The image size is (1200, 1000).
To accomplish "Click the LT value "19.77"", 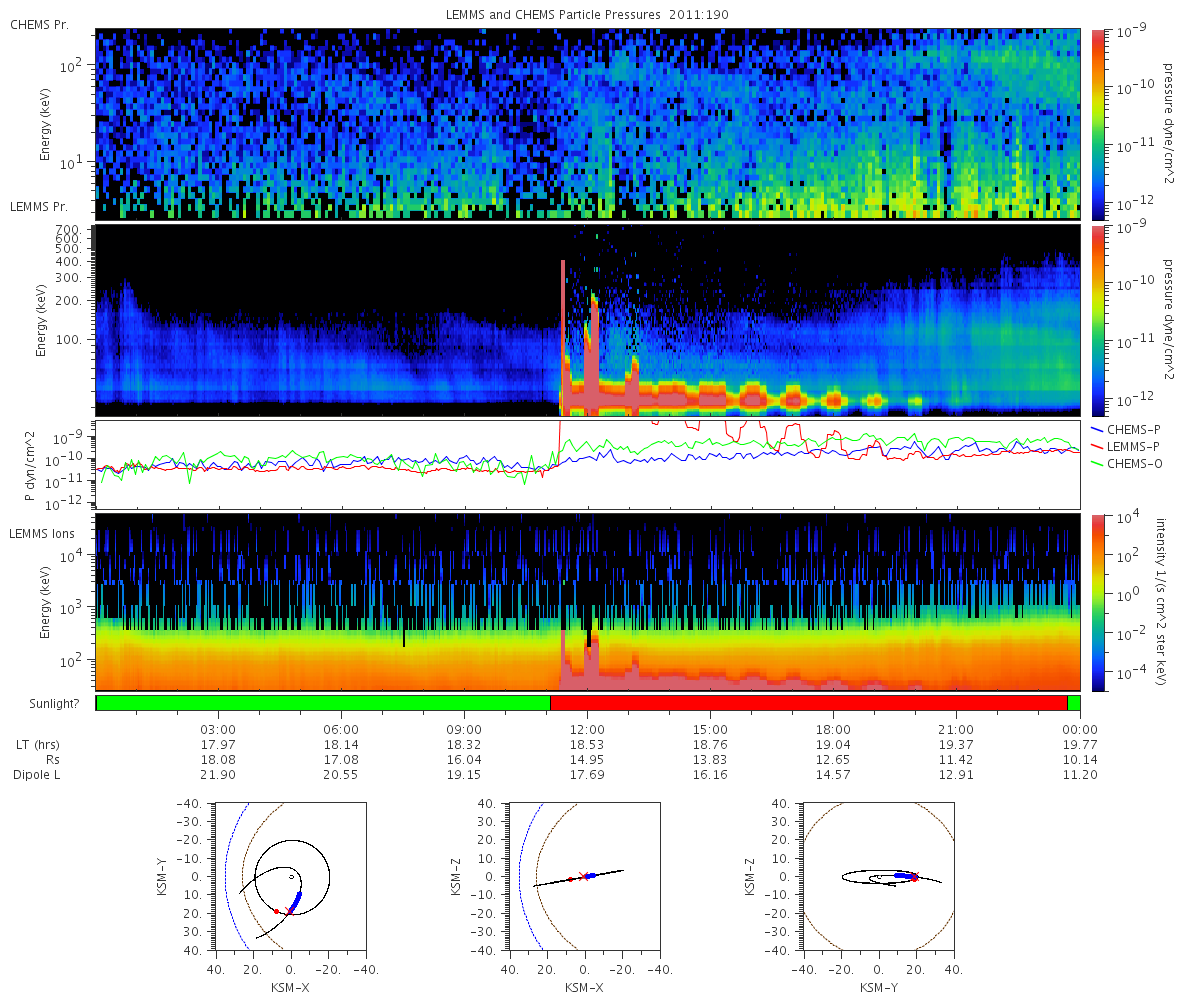I will pyautogui.click(x=1080, y=745).
